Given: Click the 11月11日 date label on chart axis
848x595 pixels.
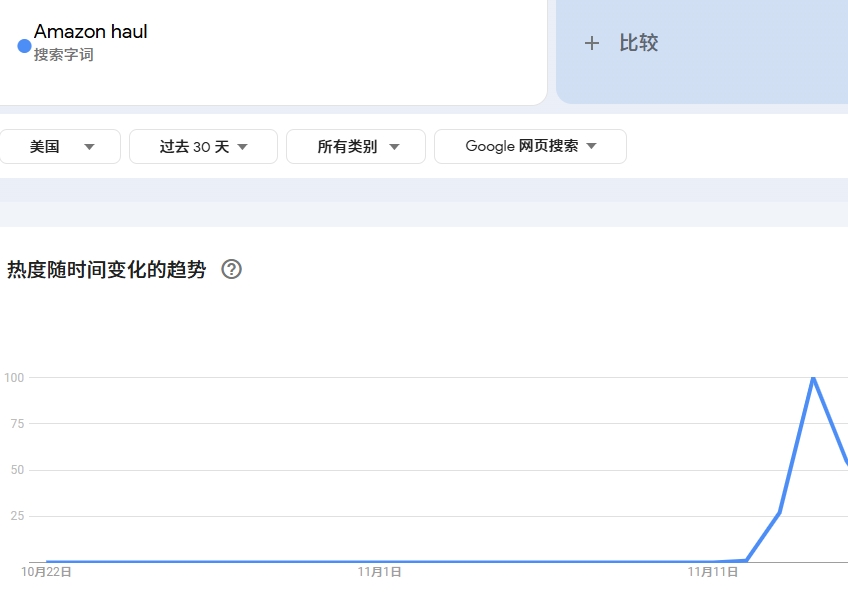Looking at the screenshot, I should coord(712,572).
